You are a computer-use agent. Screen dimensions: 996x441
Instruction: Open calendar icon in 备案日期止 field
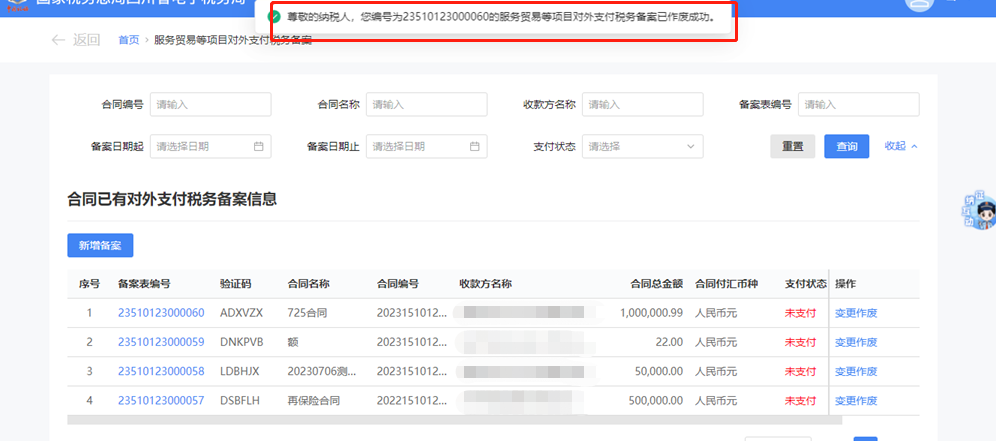point(474,146)
